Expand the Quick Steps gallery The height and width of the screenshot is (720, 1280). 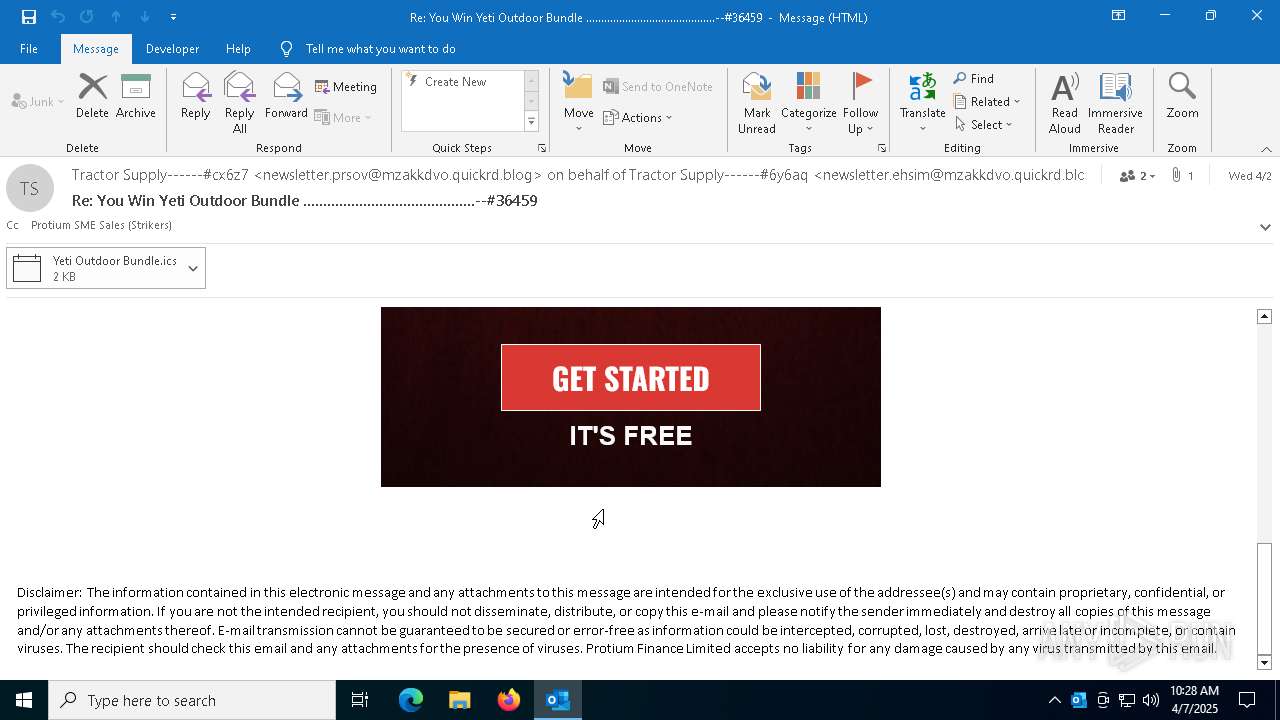click(x=531, y=122)
